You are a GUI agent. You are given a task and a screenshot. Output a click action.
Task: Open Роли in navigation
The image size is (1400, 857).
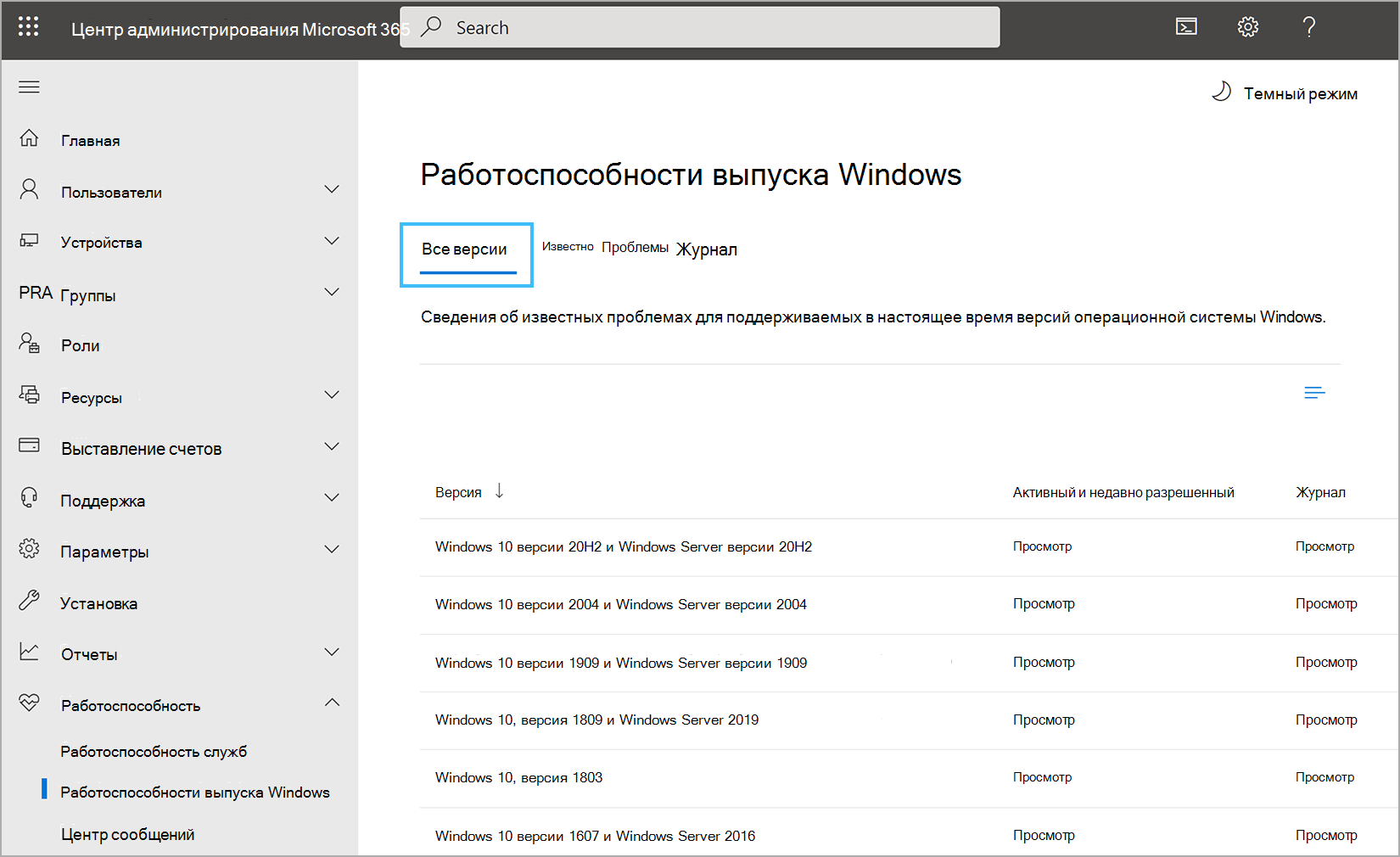(x=81, y=345)
